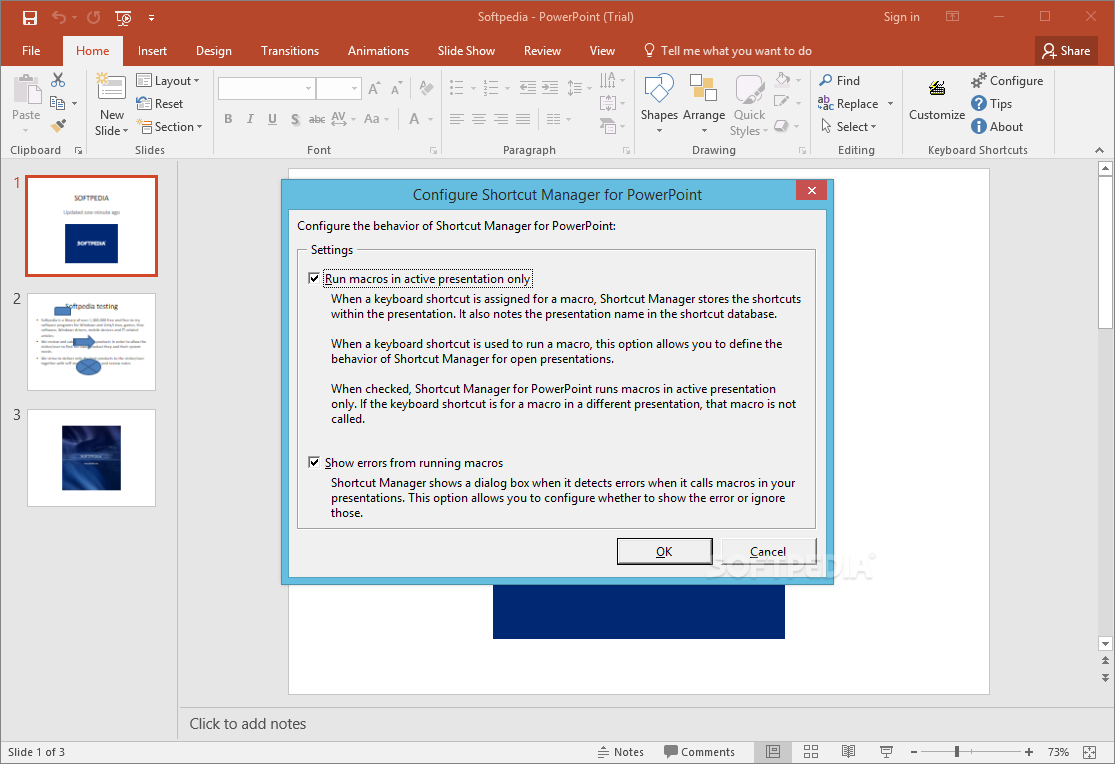Viewport: 1115px width, 764px height.
Task: Click Sign in at the top
Action: click(x=901, y=17)
